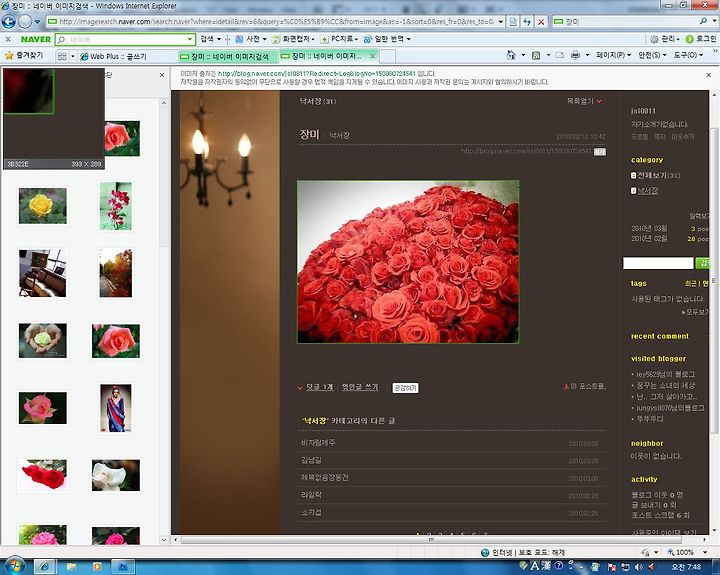
Task: Go to the home page icon
Action: coord(511,55)
